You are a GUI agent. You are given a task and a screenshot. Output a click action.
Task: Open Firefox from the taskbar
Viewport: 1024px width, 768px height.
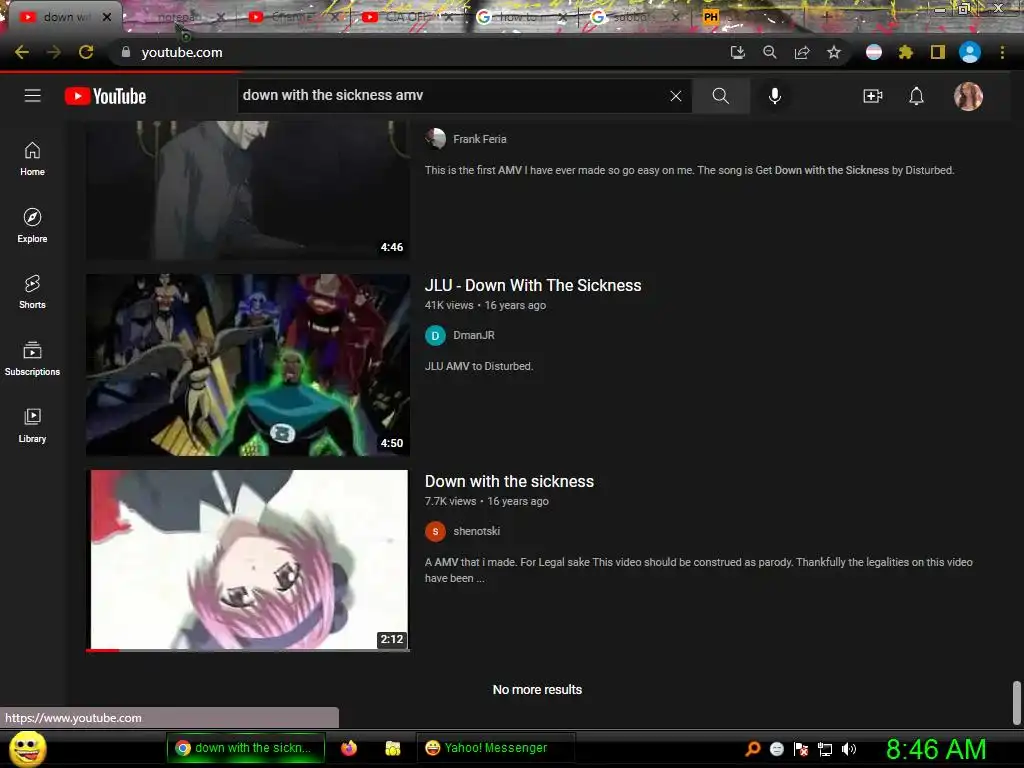(349, 748)
